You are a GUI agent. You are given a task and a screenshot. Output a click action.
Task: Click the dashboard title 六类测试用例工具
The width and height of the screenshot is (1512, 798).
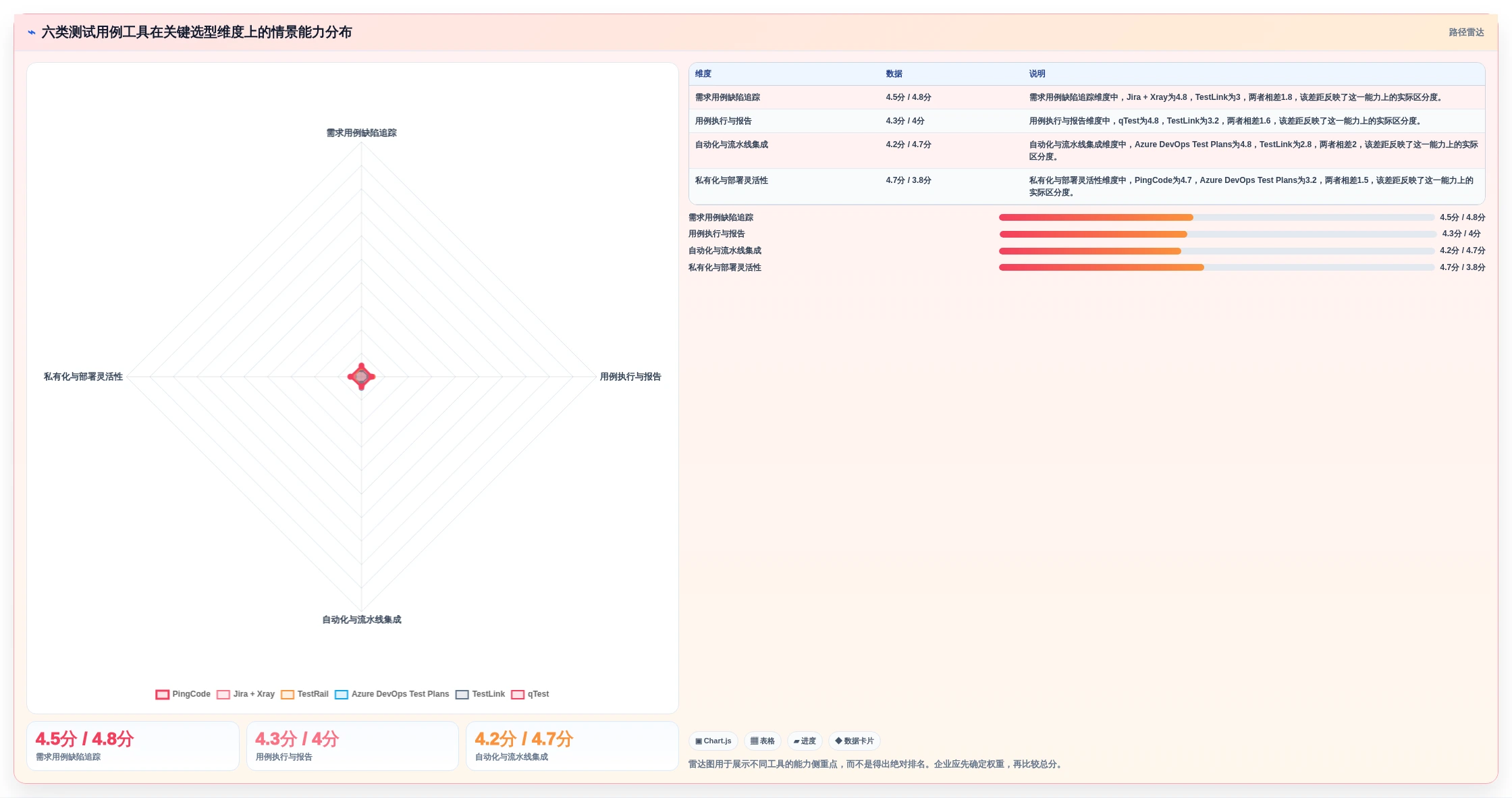[196, 32]
